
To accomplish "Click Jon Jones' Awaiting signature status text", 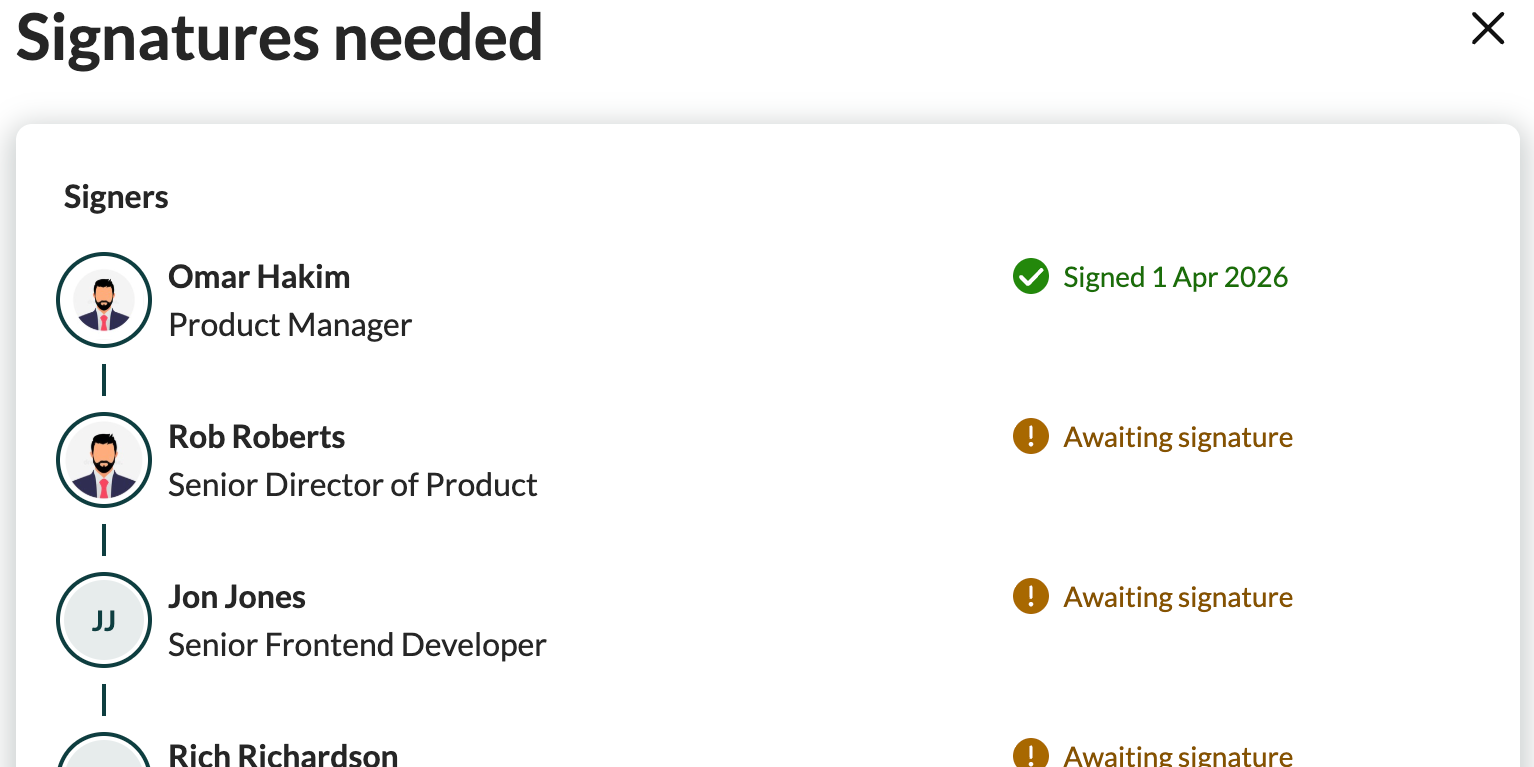I will point(1178,597).
